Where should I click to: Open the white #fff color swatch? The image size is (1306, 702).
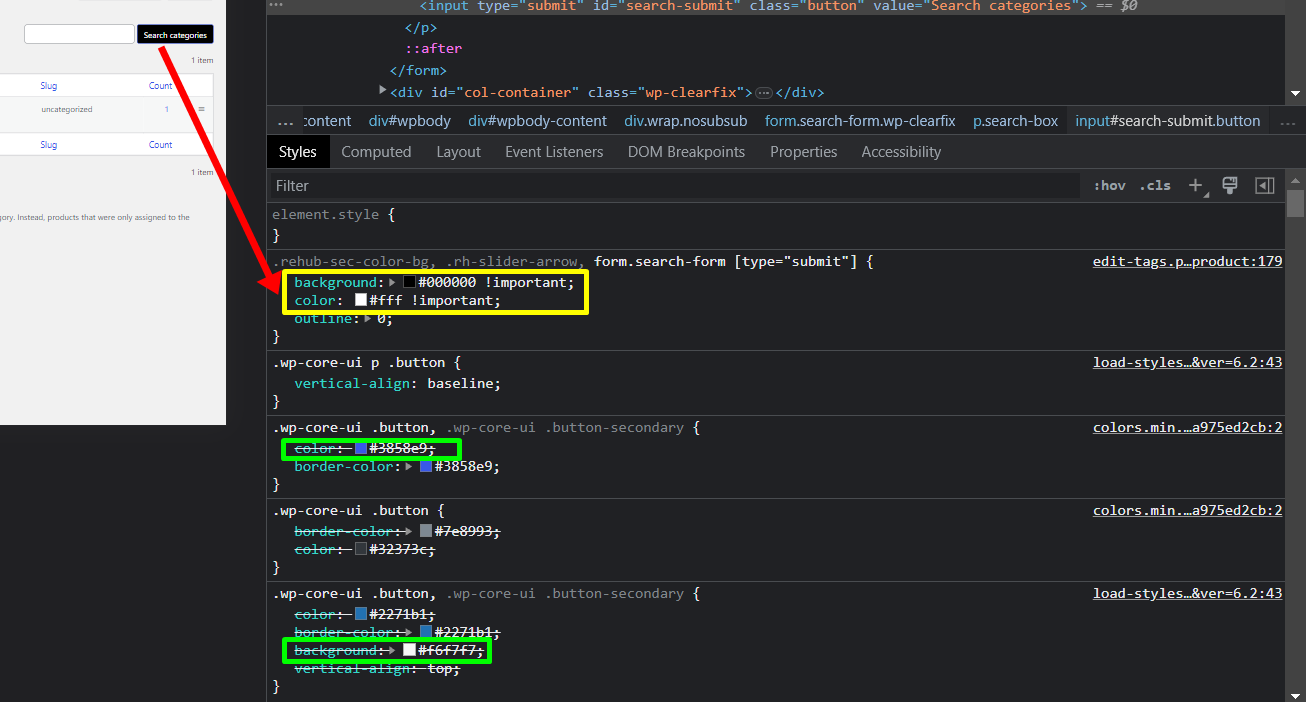[x=361, y=301]
